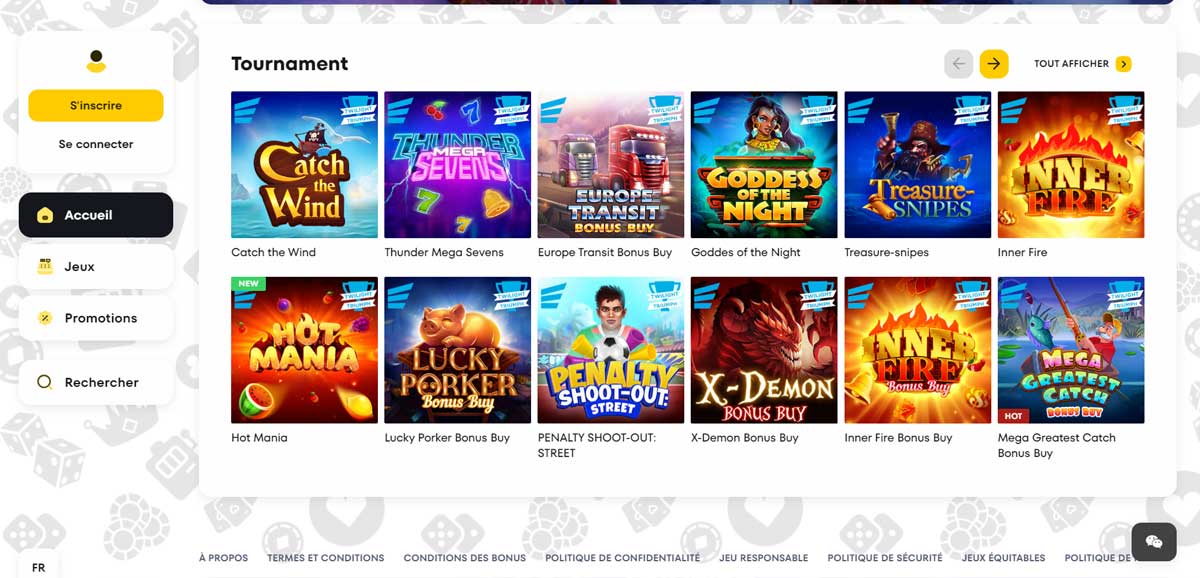The image size is (1200, 578).
Task: Select the X-Demon Bonus Buy thumbnail
Action: (x=764, y=350)
